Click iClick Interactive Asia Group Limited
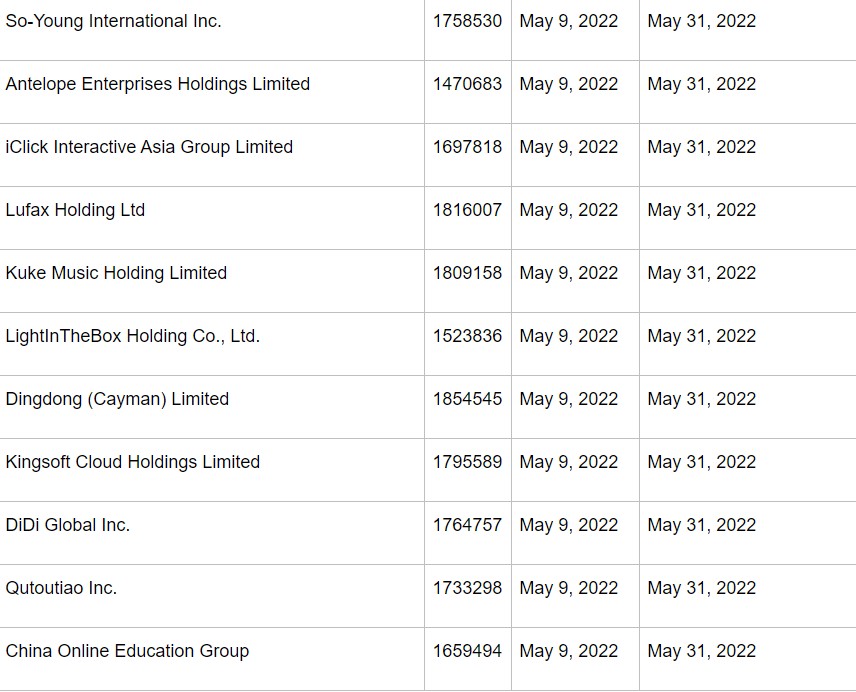 149,147
